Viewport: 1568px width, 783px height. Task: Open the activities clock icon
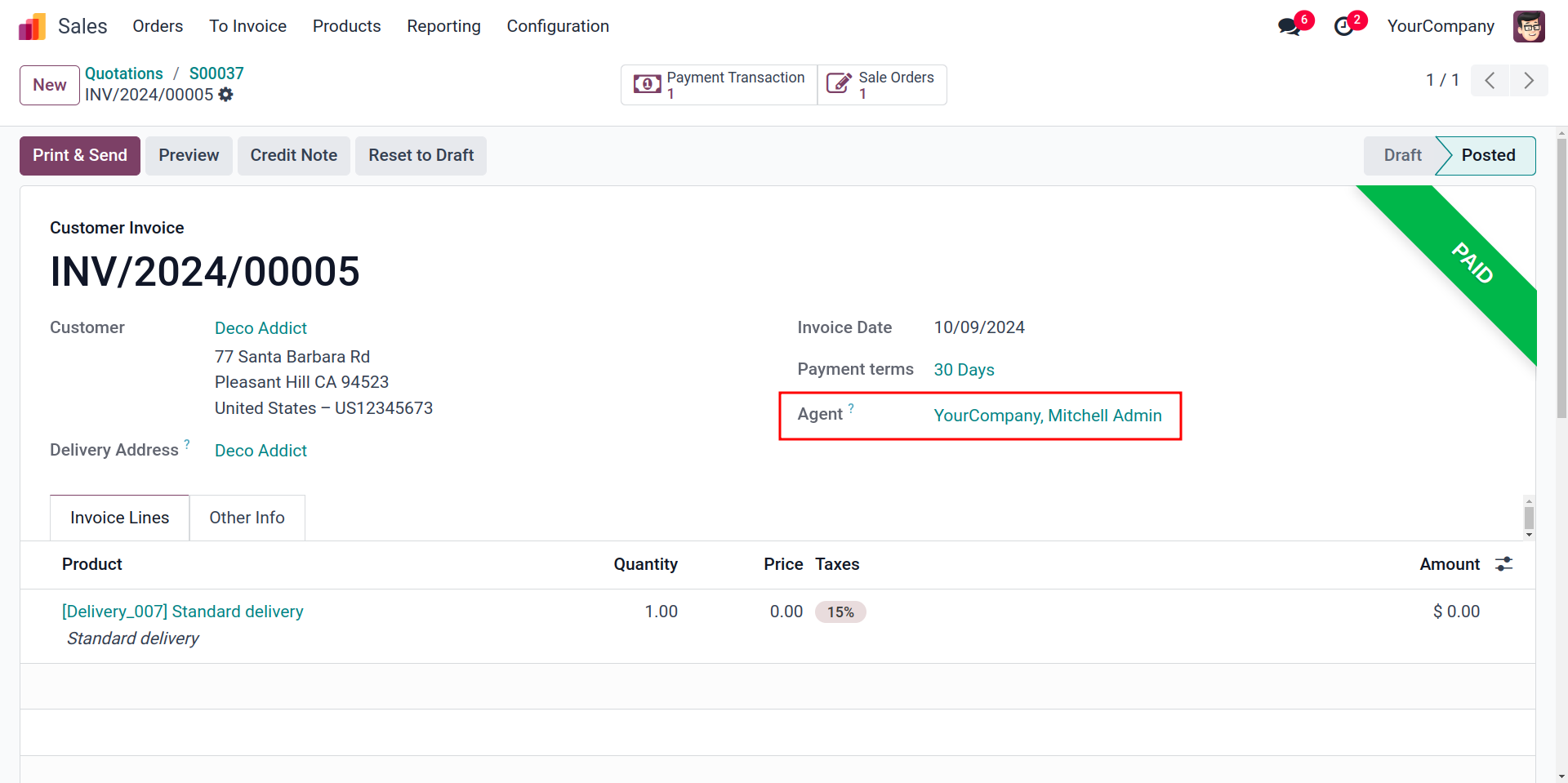click(x=1343, y=27)
